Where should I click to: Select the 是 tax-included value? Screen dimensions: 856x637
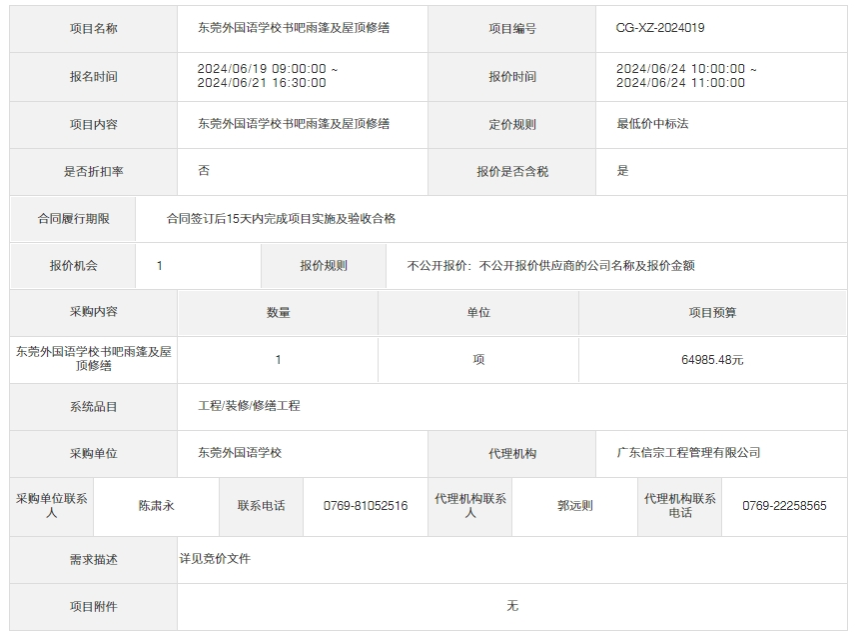click(622, 170)
